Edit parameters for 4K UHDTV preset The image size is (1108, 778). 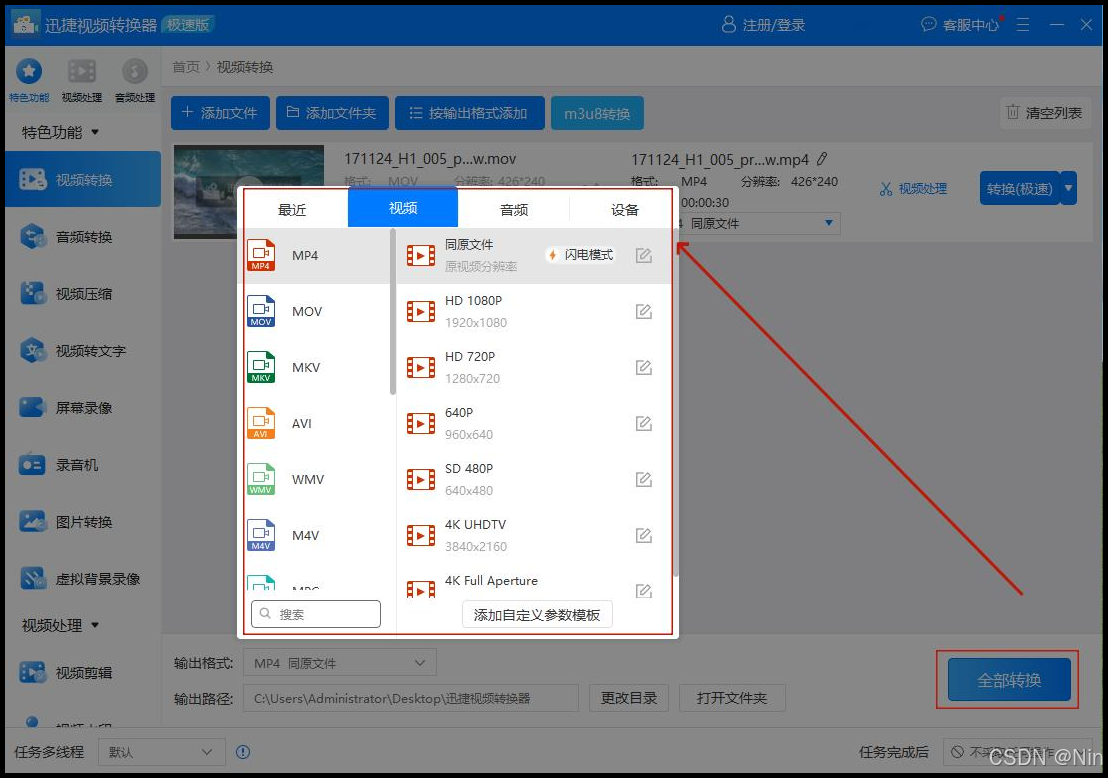(x=643, y=536)
